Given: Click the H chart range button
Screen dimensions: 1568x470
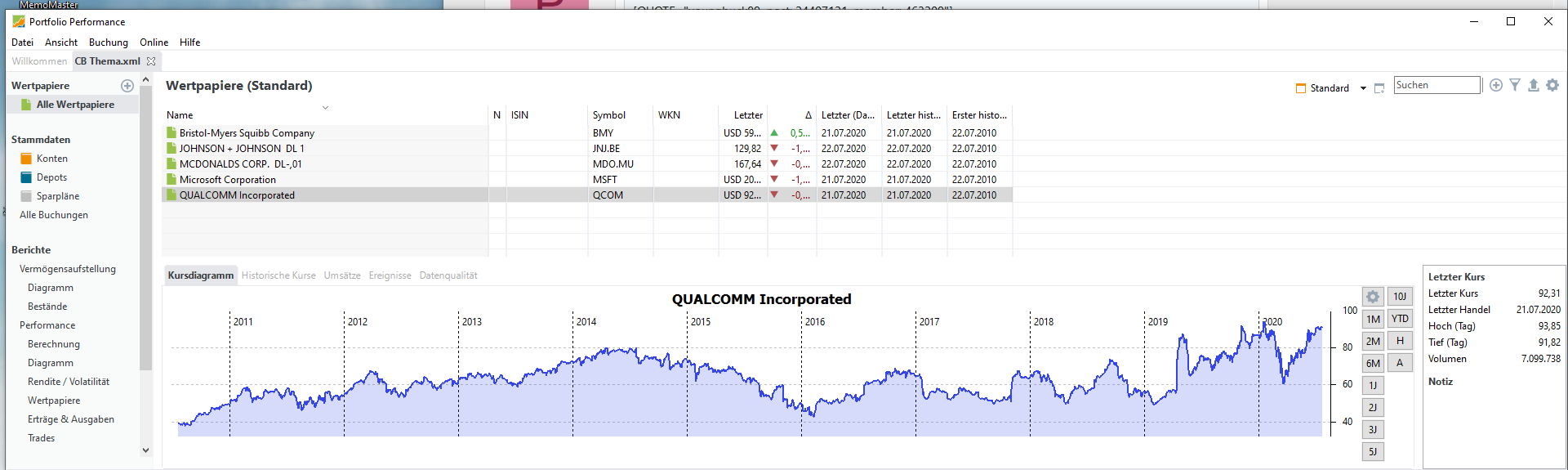Looking at the screenshot, I should coord(1400,341).
